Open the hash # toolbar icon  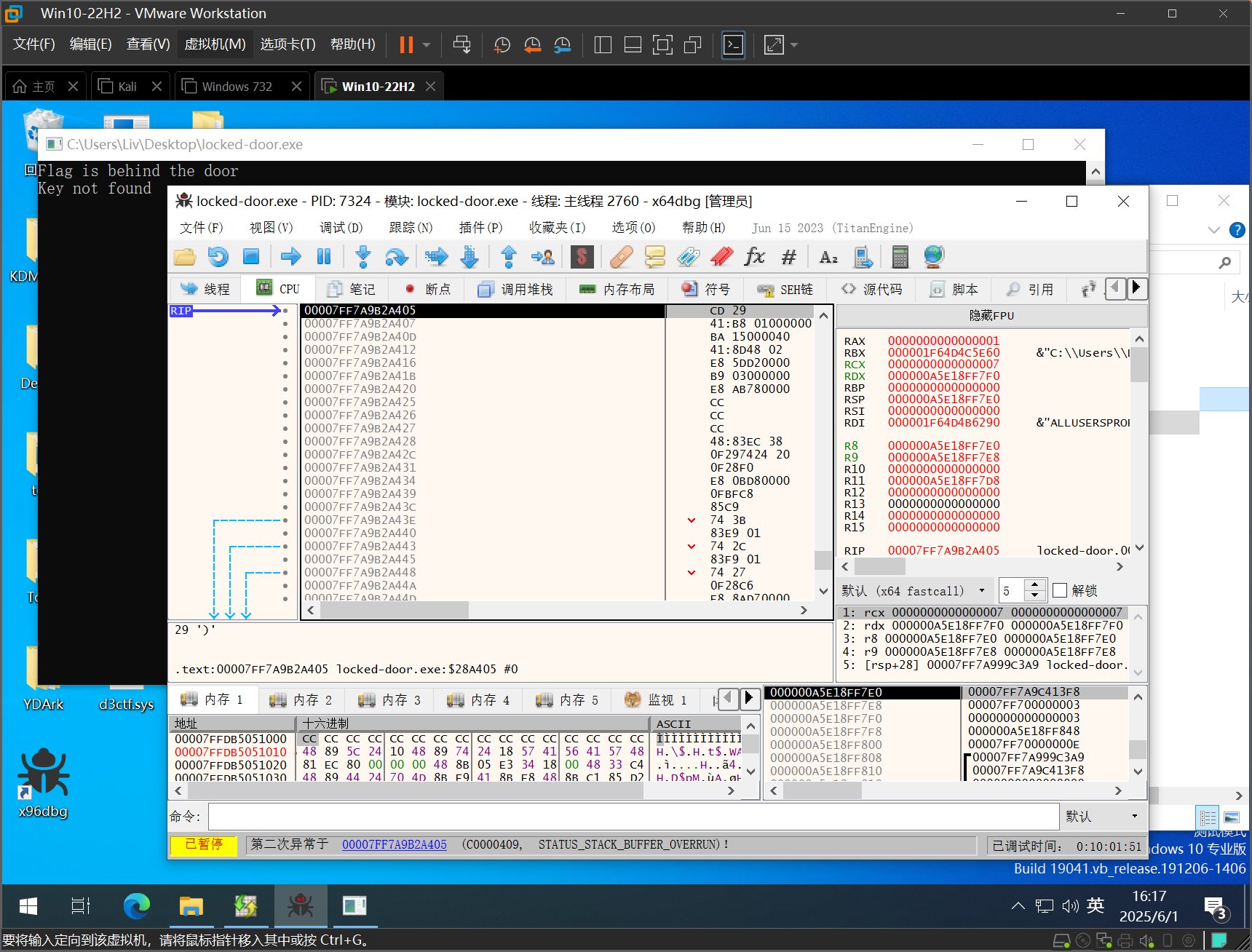tap(788, 256)
